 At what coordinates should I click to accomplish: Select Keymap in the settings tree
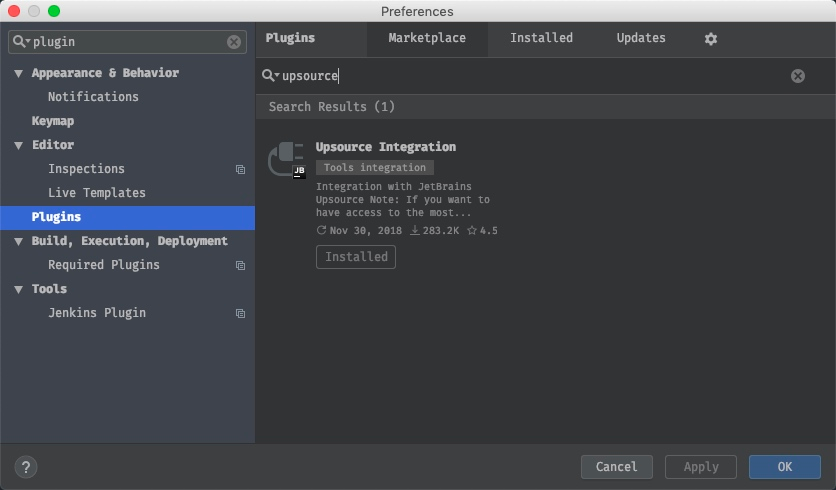[53, 121]
